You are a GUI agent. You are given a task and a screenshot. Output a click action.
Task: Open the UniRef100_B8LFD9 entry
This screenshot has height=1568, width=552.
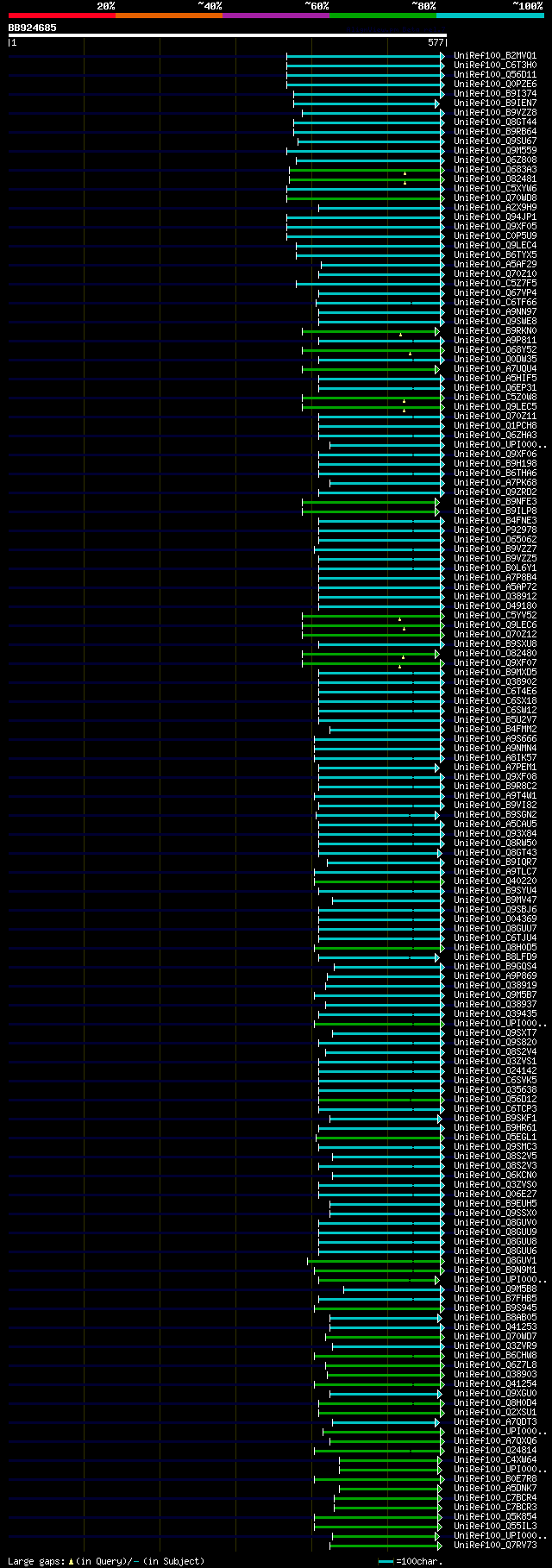[495, 956]
